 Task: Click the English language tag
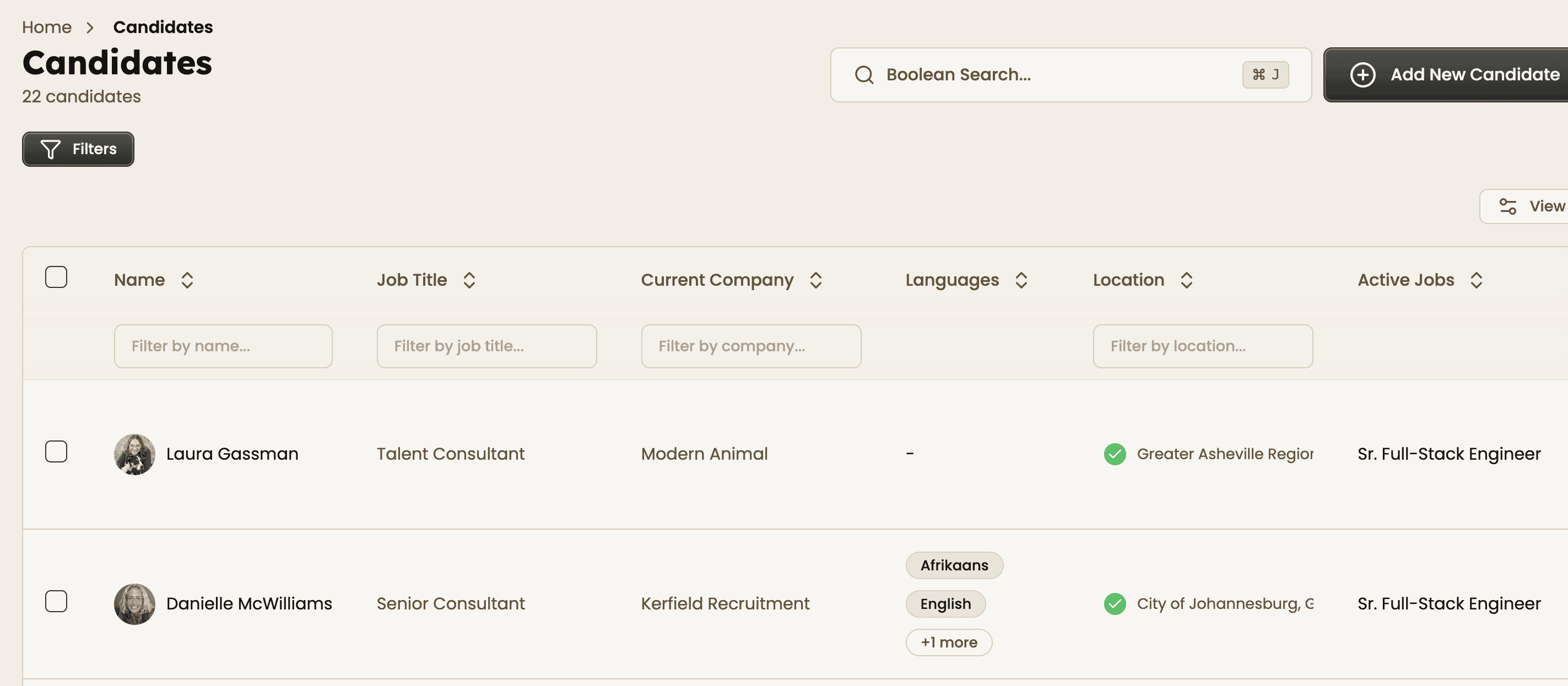[x=945, y=603]
